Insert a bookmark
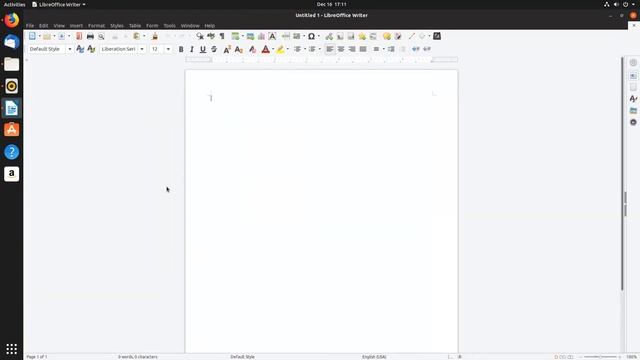The width and height of the screenshot is (640, 360). pyautogui.click(x=362, y=36)
